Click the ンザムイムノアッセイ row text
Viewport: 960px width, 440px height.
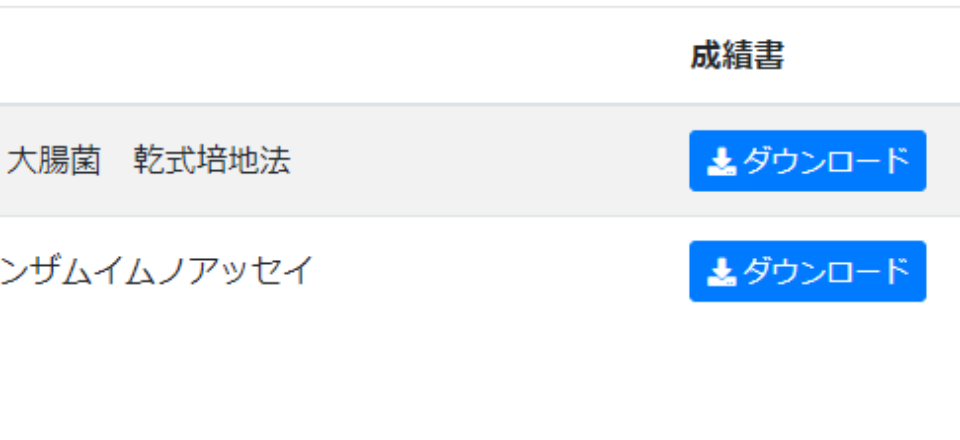pyautogui.click(x=157, y=272)
